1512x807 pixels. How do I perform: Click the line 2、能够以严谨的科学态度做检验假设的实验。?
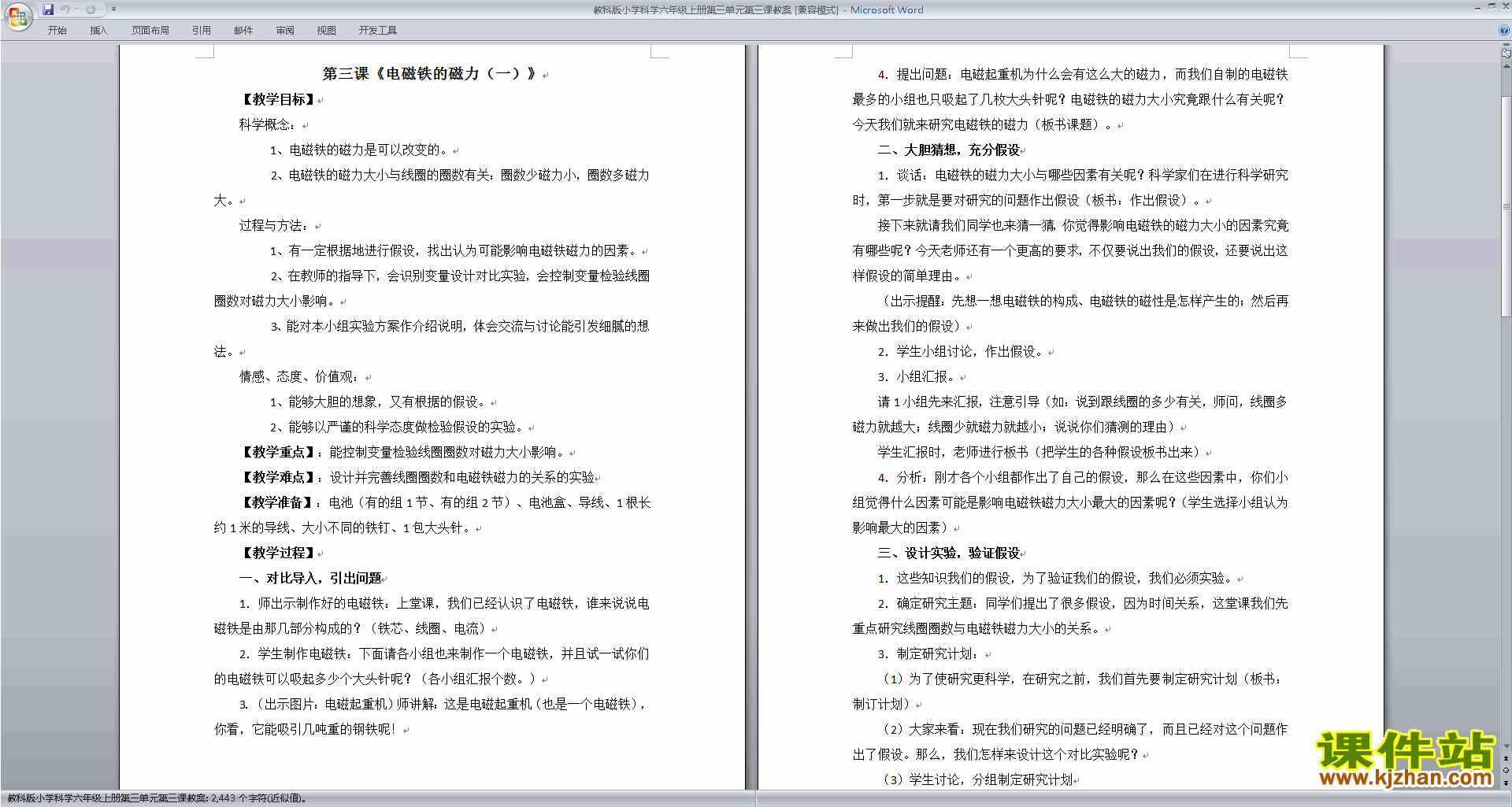coord(398,428)
